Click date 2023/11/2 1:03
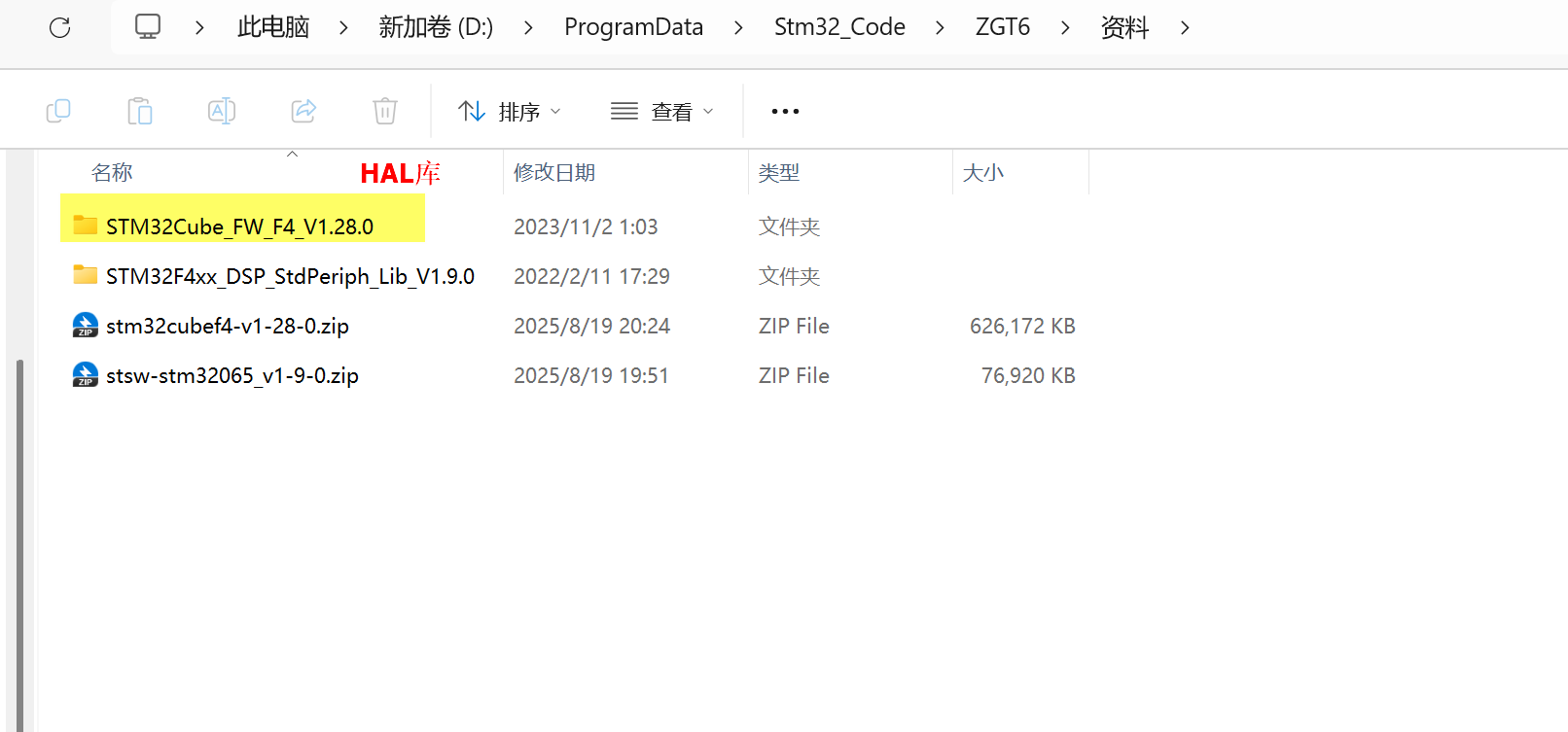The height and width of the screenshot is (732, 1568). (x=586, y=227)
